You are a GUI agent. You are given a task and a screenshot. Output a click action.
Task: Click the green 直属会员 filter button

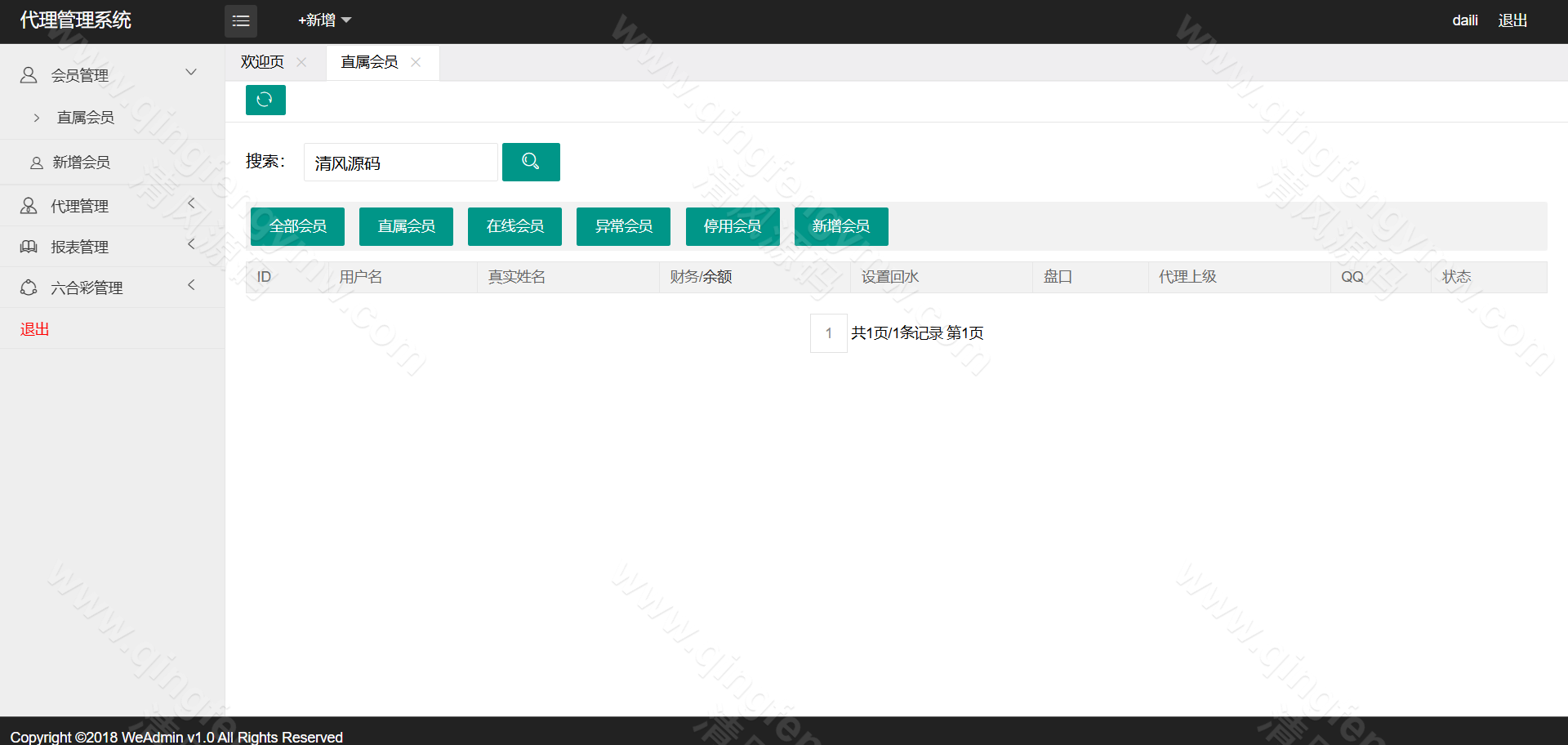pyautogui.click(x=406, y=226)
